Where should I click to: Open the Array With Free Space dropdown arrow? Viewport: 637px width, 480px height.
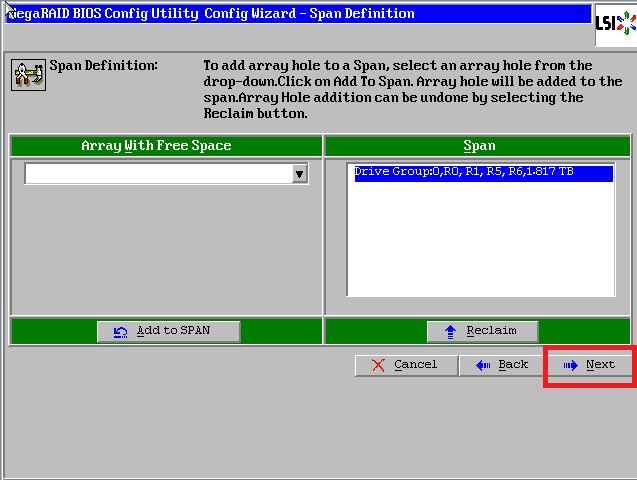[299, 174]
